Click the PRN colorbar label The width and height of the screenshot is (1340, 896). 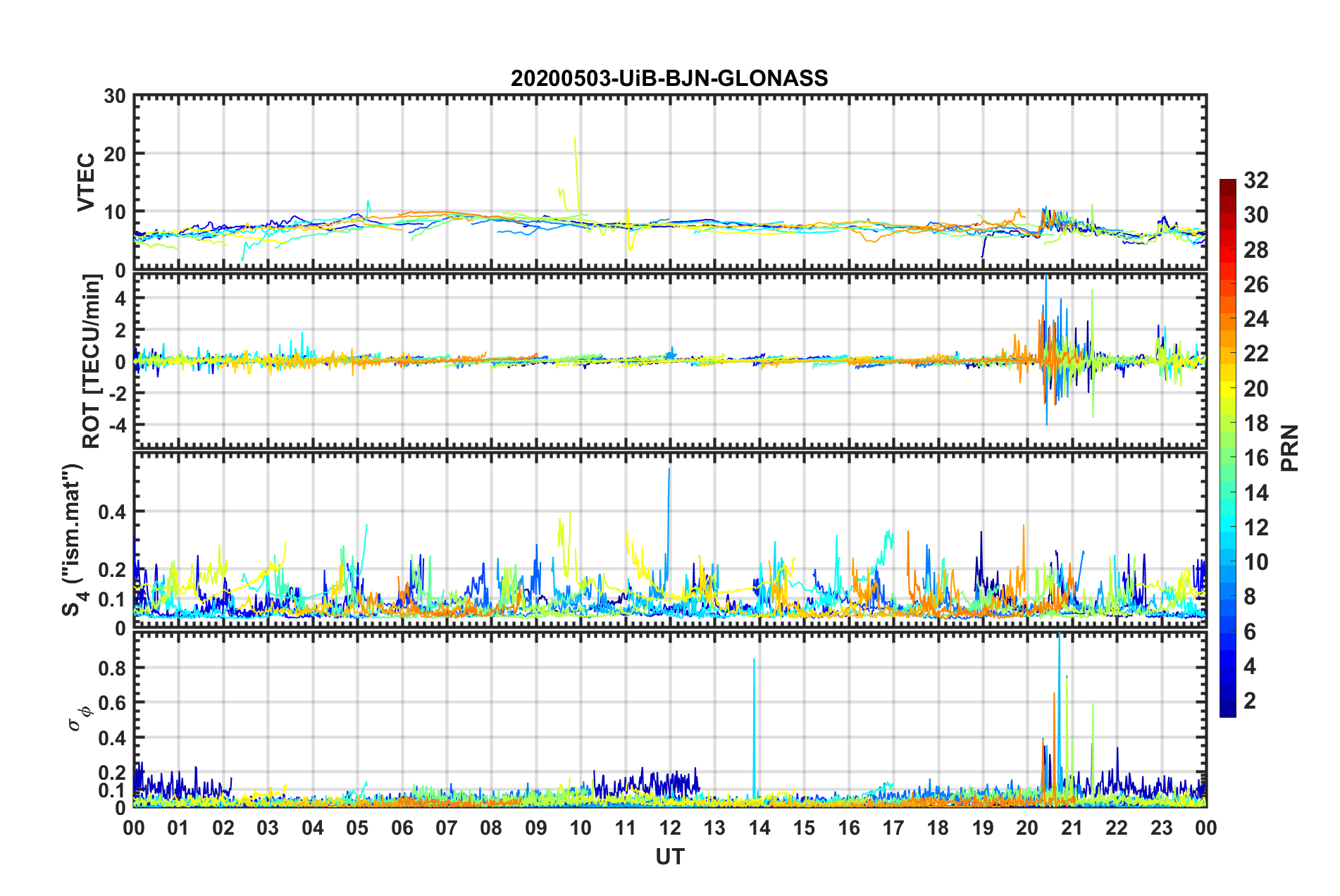(x=1290, y=448)
